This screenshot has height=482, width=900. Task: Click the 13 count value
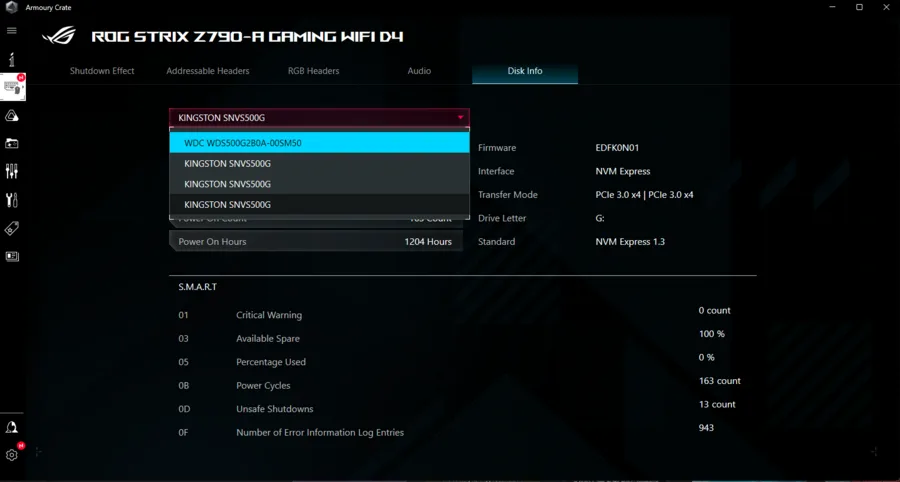(x=717, y=405)
